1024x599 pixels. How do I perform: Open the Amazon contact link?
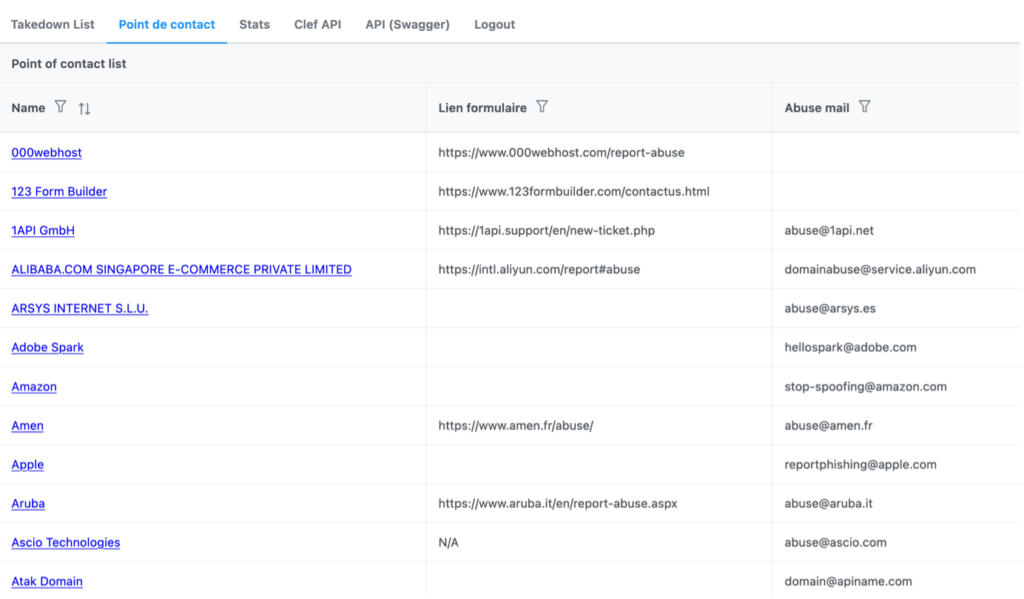click(34, 387)
